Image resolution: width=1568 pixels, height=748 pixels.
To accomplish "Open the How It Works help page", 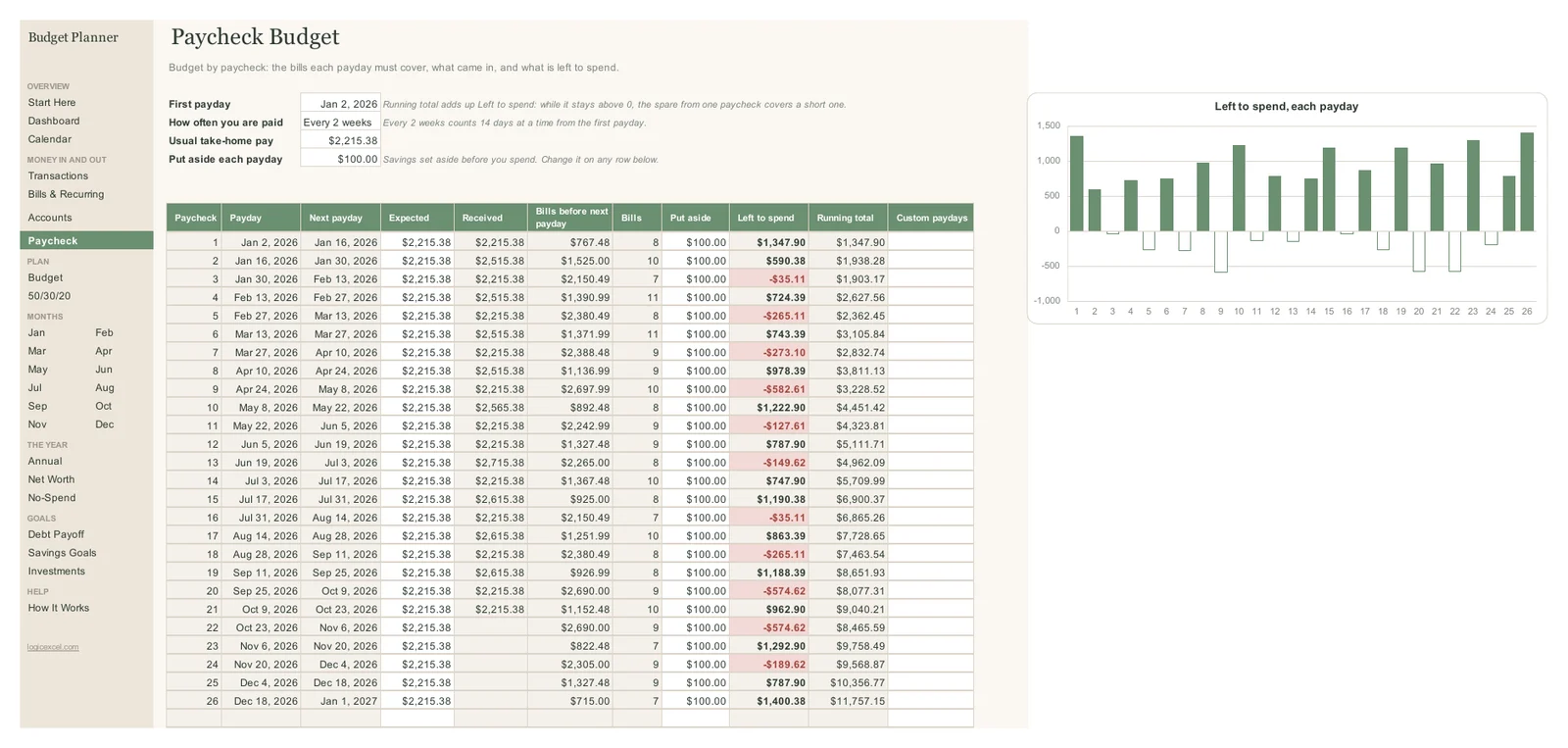I will [x=58, y=608].
